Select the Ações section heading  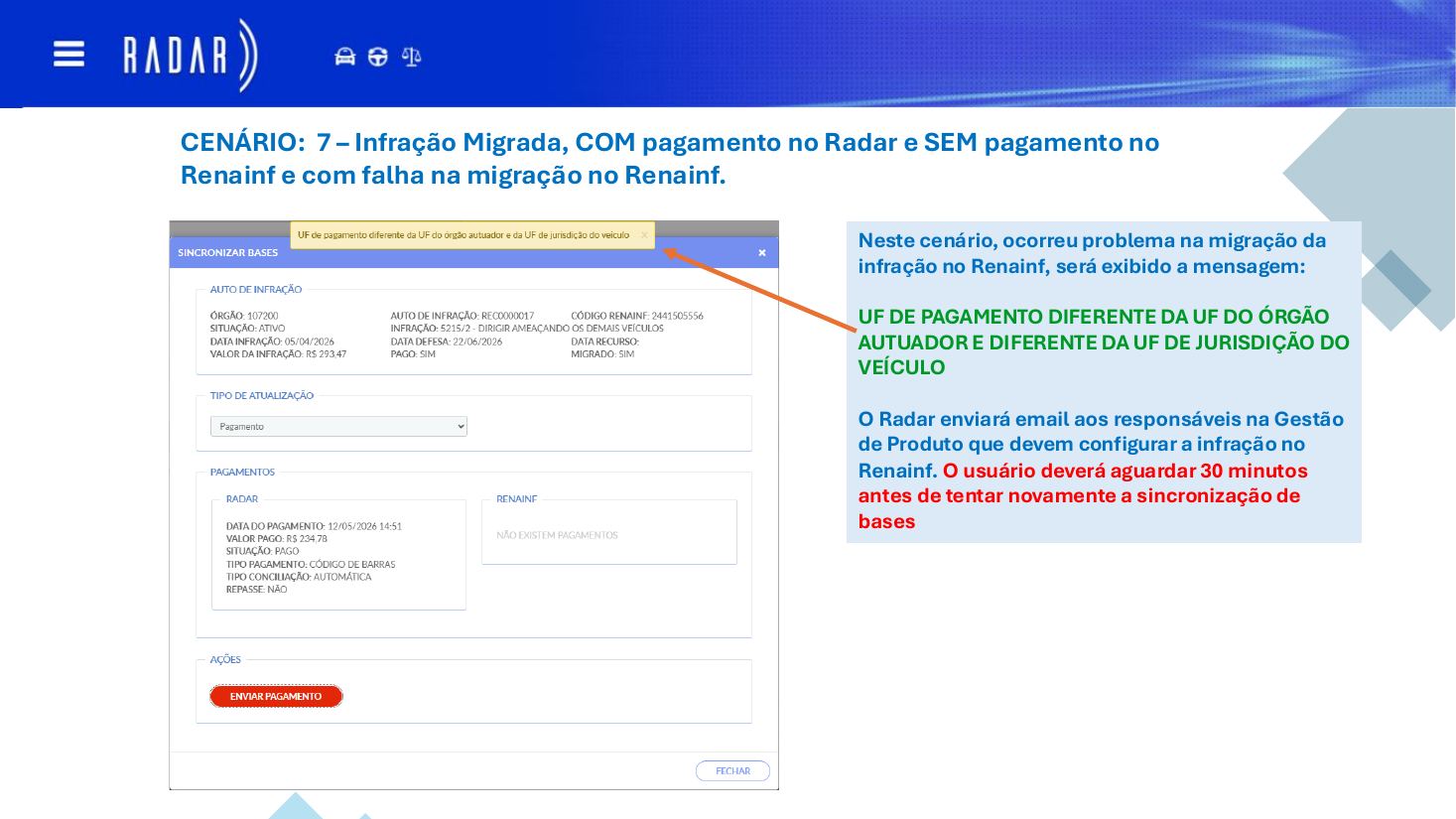click(x=225, y=660)
